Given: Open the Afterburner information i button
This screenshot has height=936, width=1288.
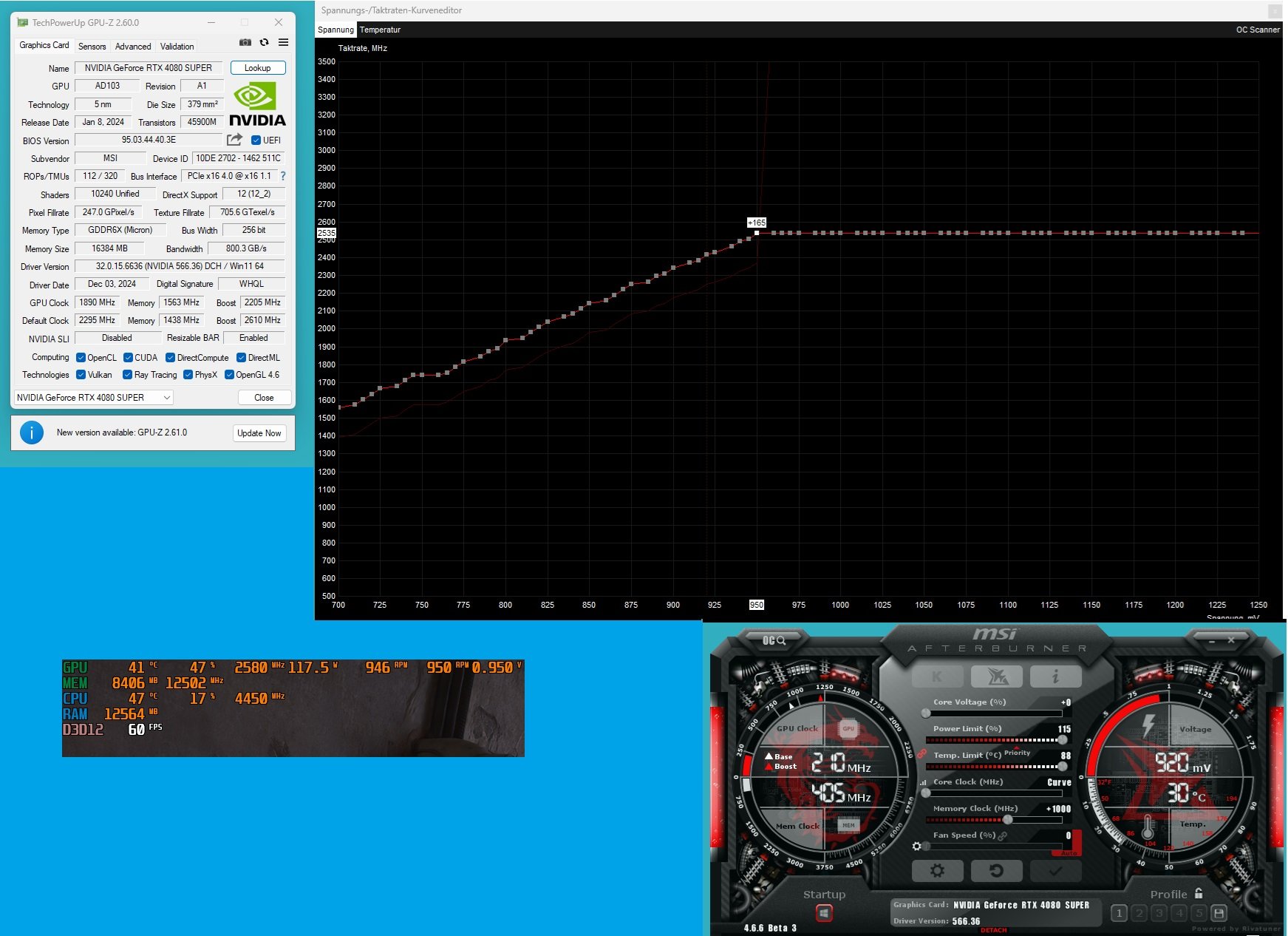Looking at the screenshot, I should point(1055,676).
